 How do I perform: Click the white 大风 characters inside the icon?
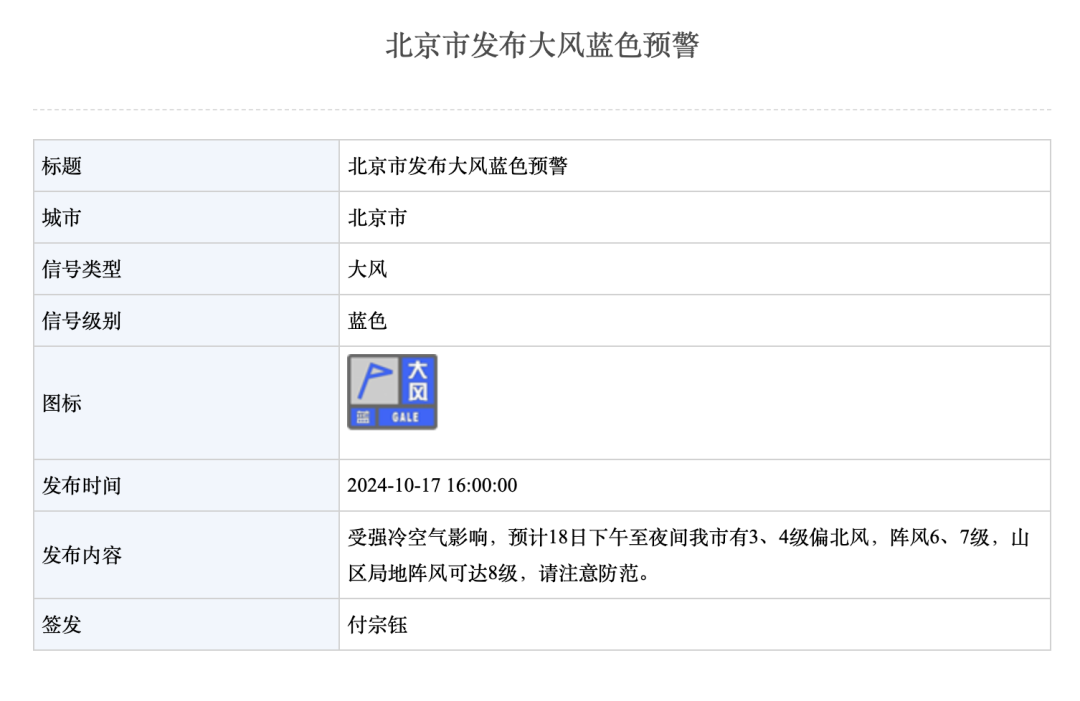418,380
